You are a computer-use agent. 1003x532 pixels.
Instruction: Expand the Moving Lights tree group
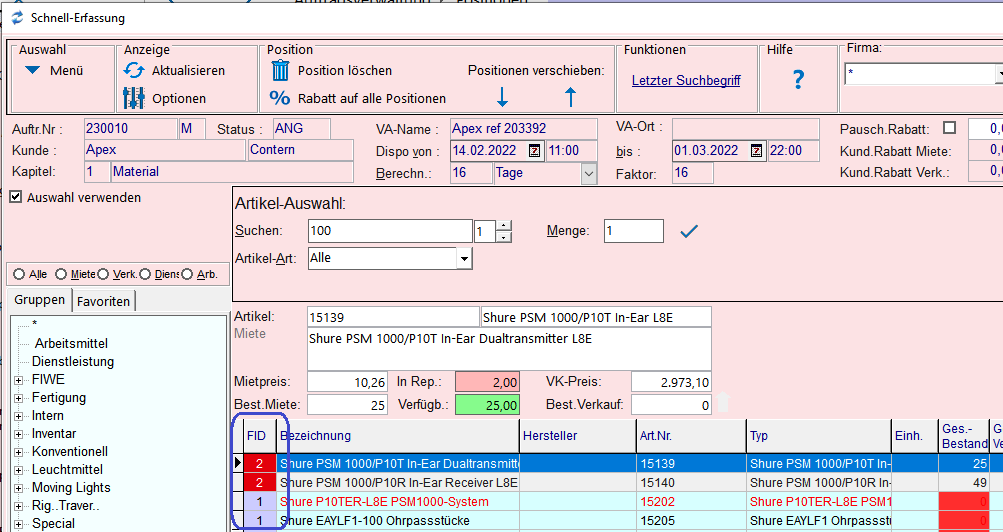click(19, 488)
